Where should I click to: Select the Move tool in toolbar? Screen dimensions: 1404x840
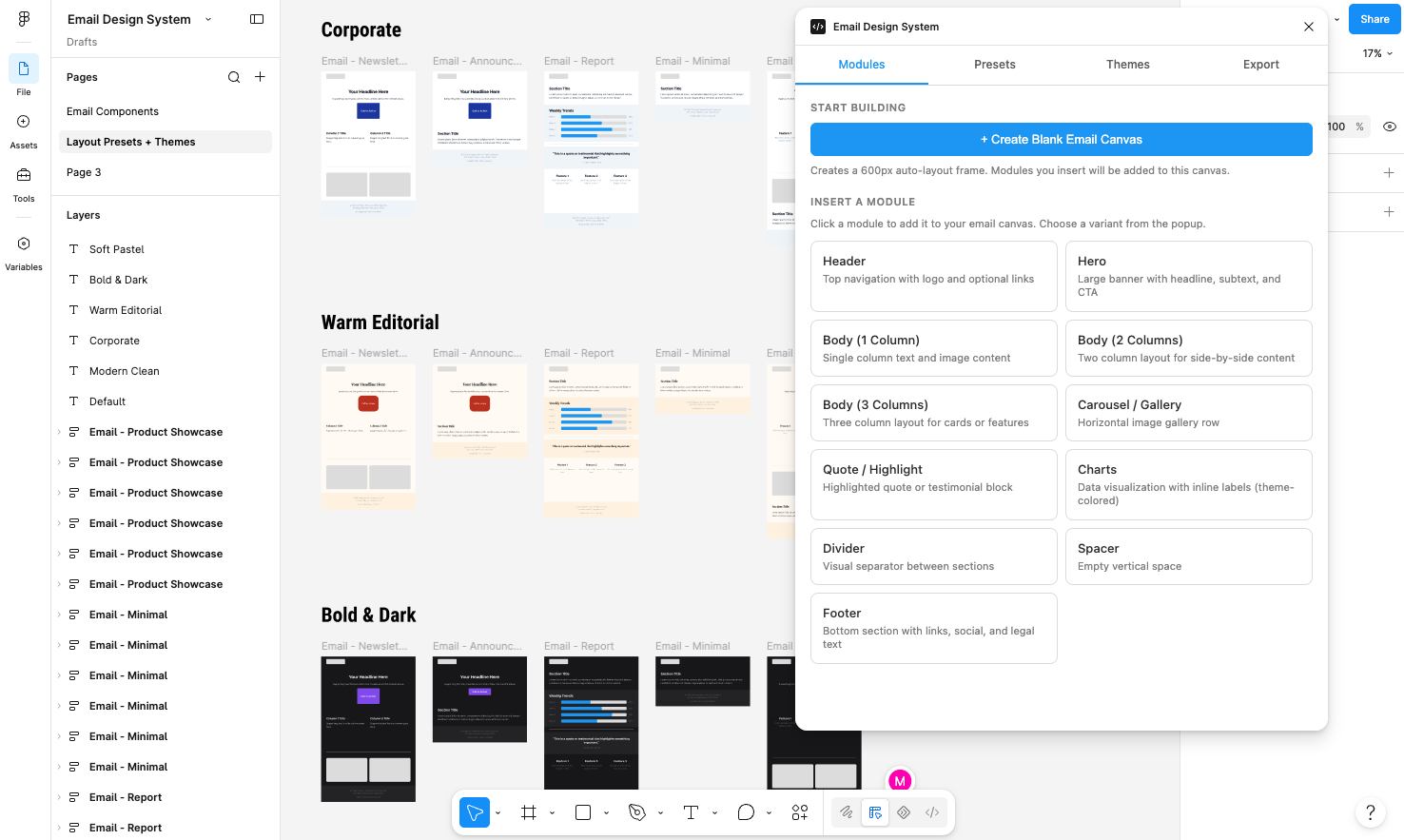[x=474, y=812]
